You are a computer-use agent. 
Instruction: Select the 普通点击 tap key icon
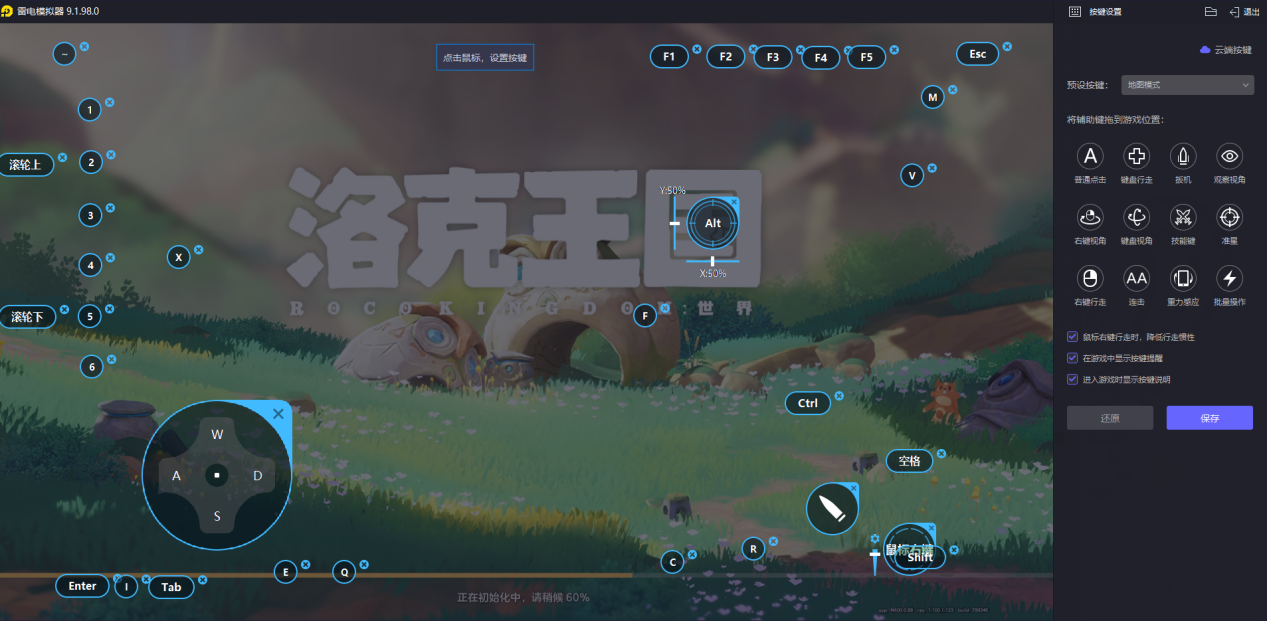[1090, 156]
